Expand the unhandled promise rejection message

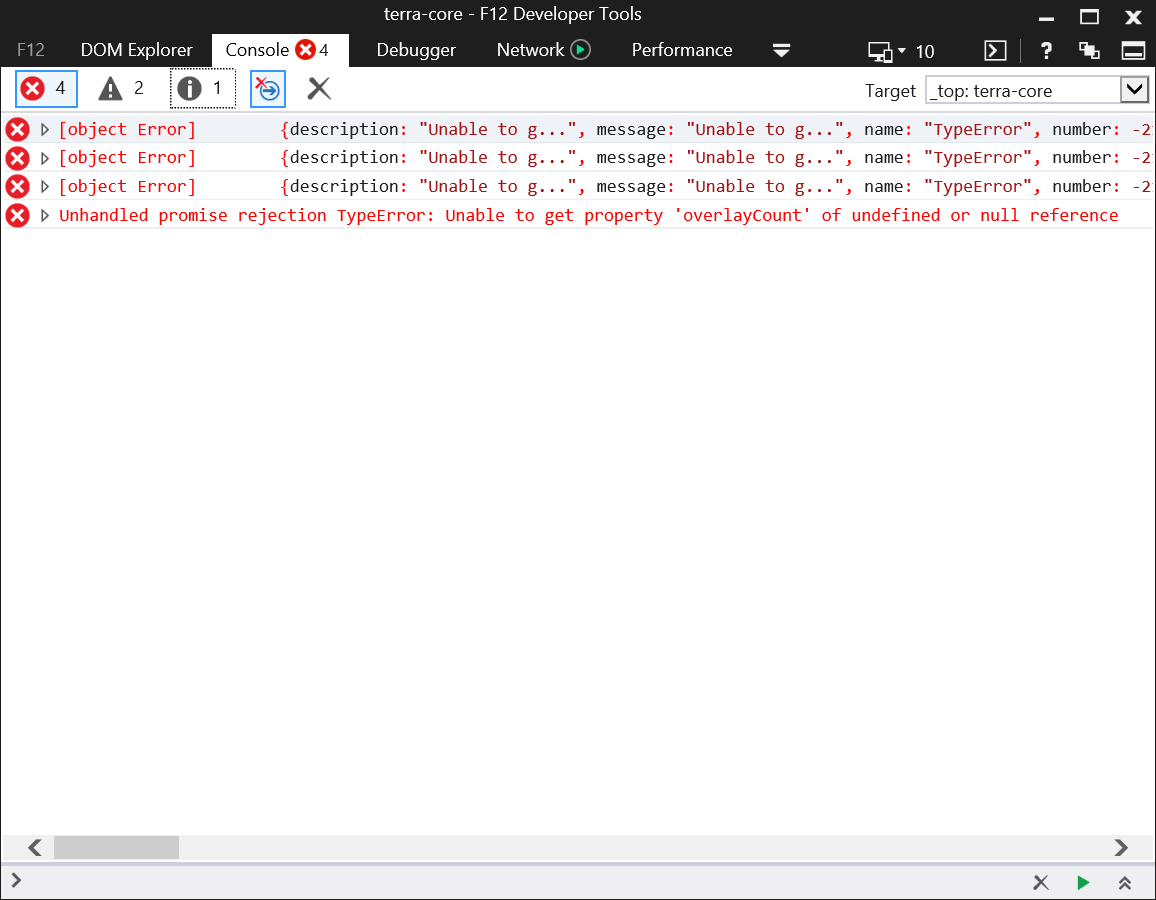tap(43, 215)
